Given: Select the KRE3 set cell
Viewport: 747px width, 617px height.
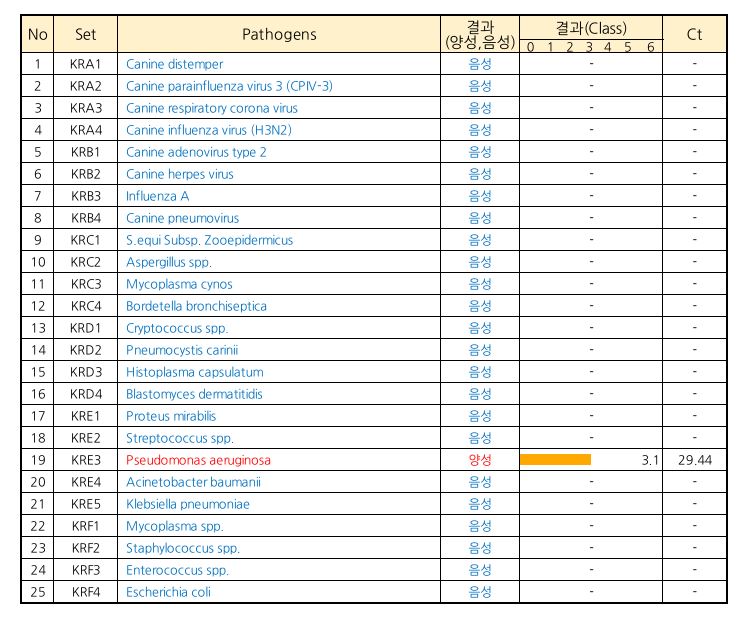Looking at the screenshot, I should click(x=86, y=460).
